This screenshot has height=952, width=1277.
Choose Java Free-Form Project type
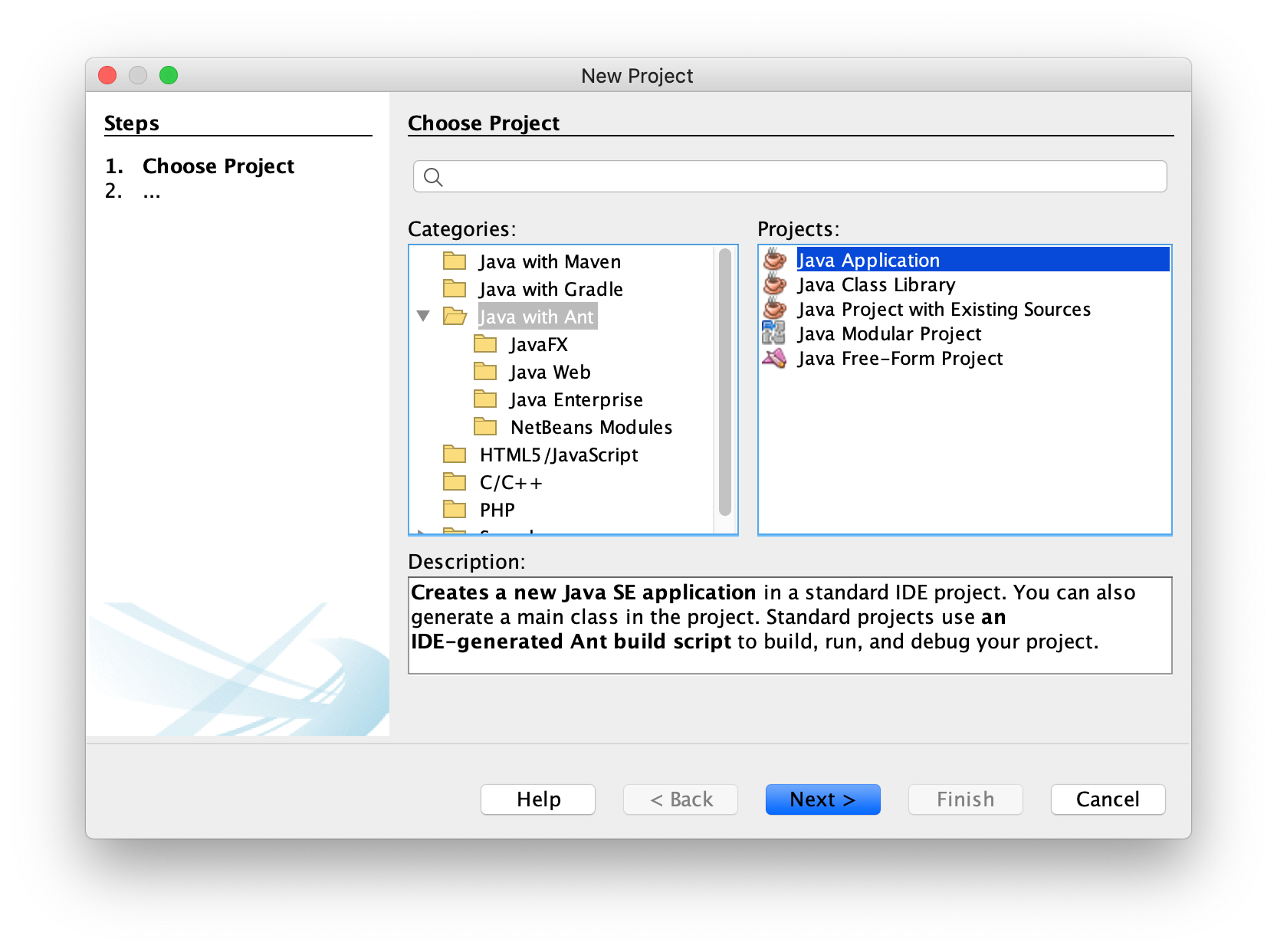(x=900, y=358)
